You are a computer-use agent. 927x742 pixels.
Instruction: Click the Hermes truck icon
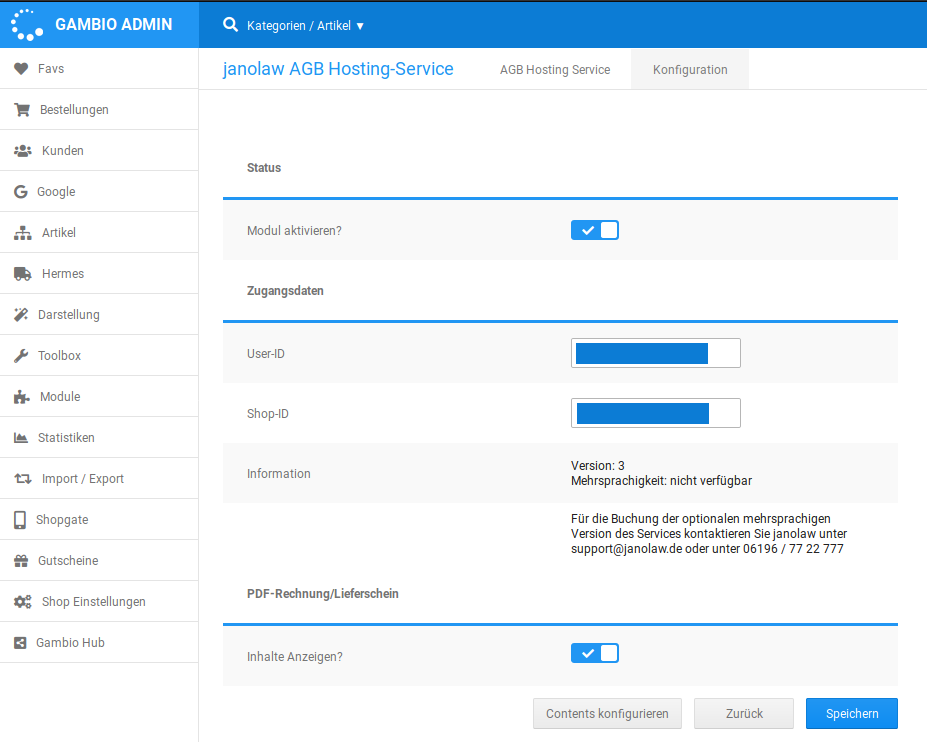tap(23, 274)
